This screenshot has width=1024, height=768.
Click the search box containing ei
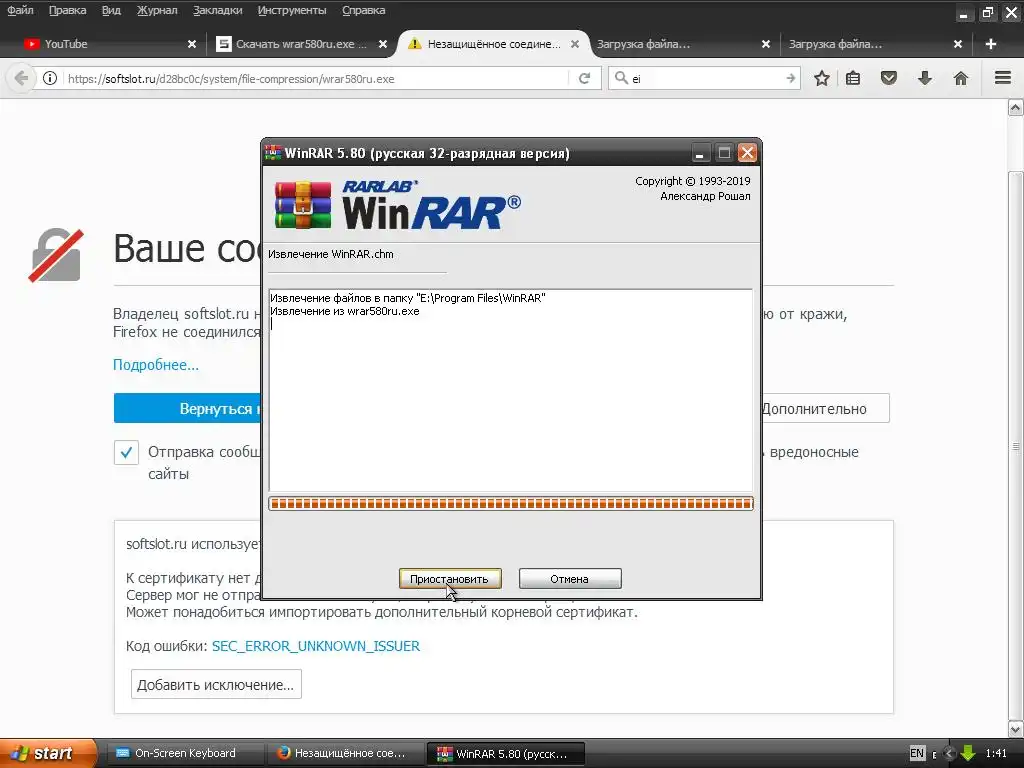pos(705,78)
